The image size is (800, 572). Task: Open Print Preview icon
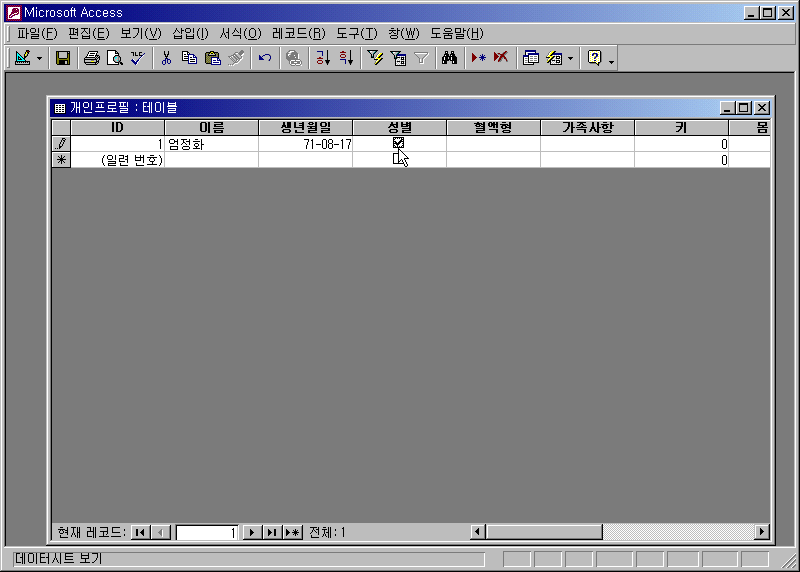[x=115, y=58]
